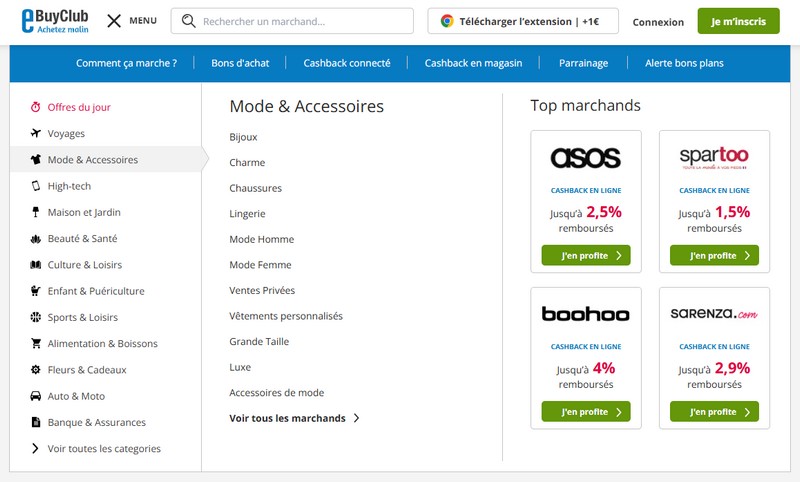800x482 pixels.
Task: Click Télécharger l'extension button
Action: click(523, 21)
